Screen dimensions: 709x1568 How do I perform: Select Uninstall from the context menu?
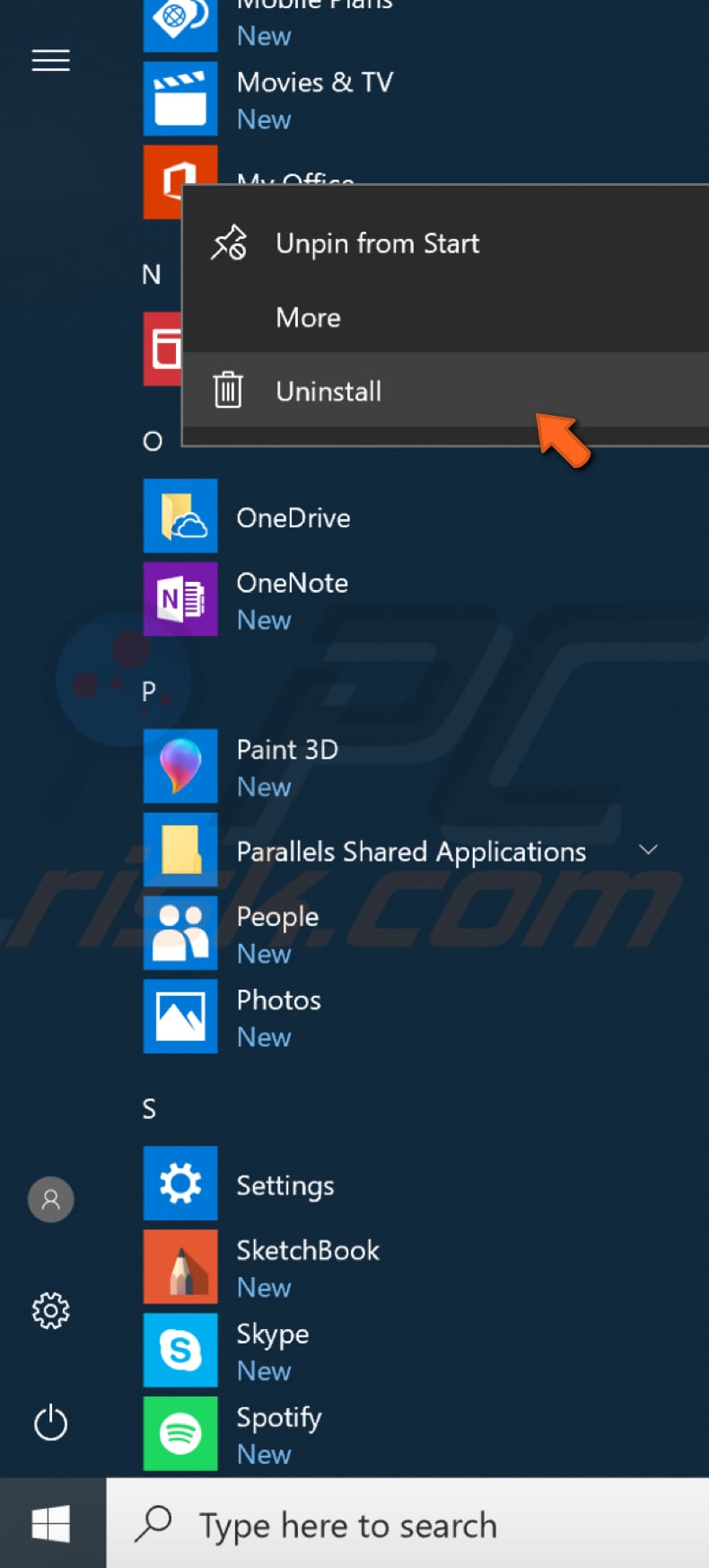click(x=328, y=391)
